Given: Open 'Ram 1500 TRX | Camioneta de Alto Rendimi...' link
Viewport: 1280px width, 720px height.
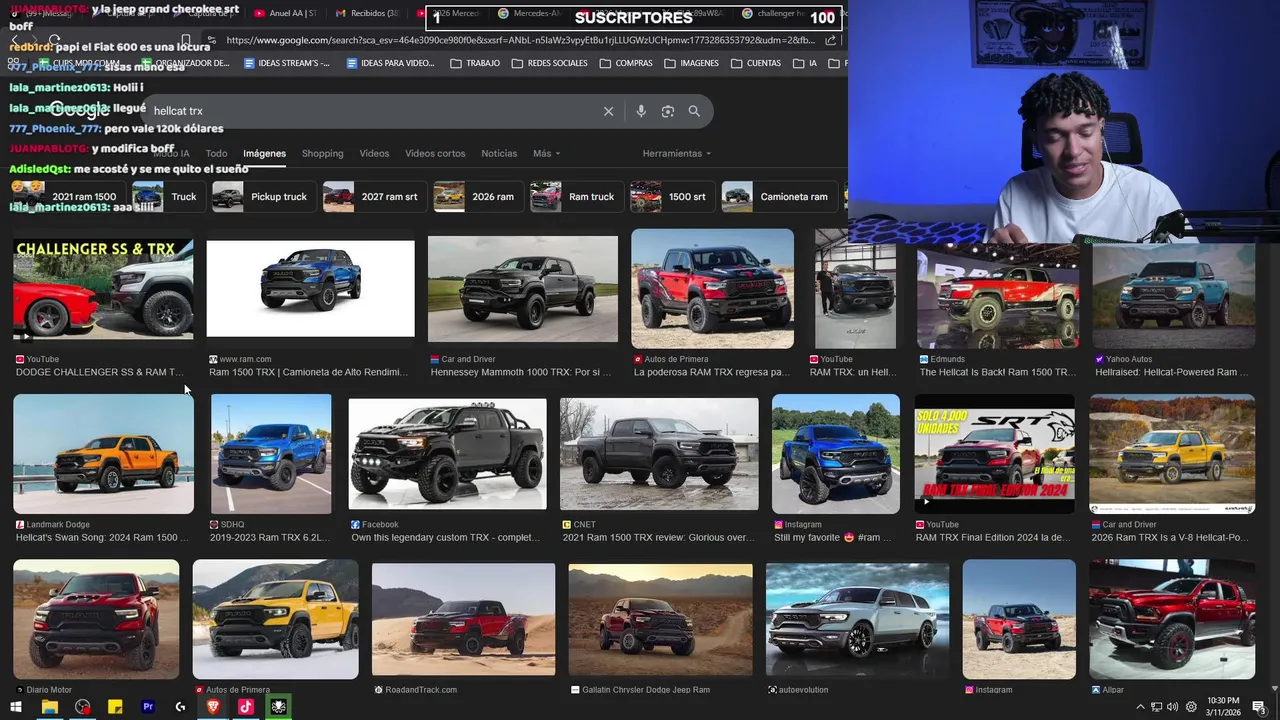Looking at the screenshot, I should point(309,372).
